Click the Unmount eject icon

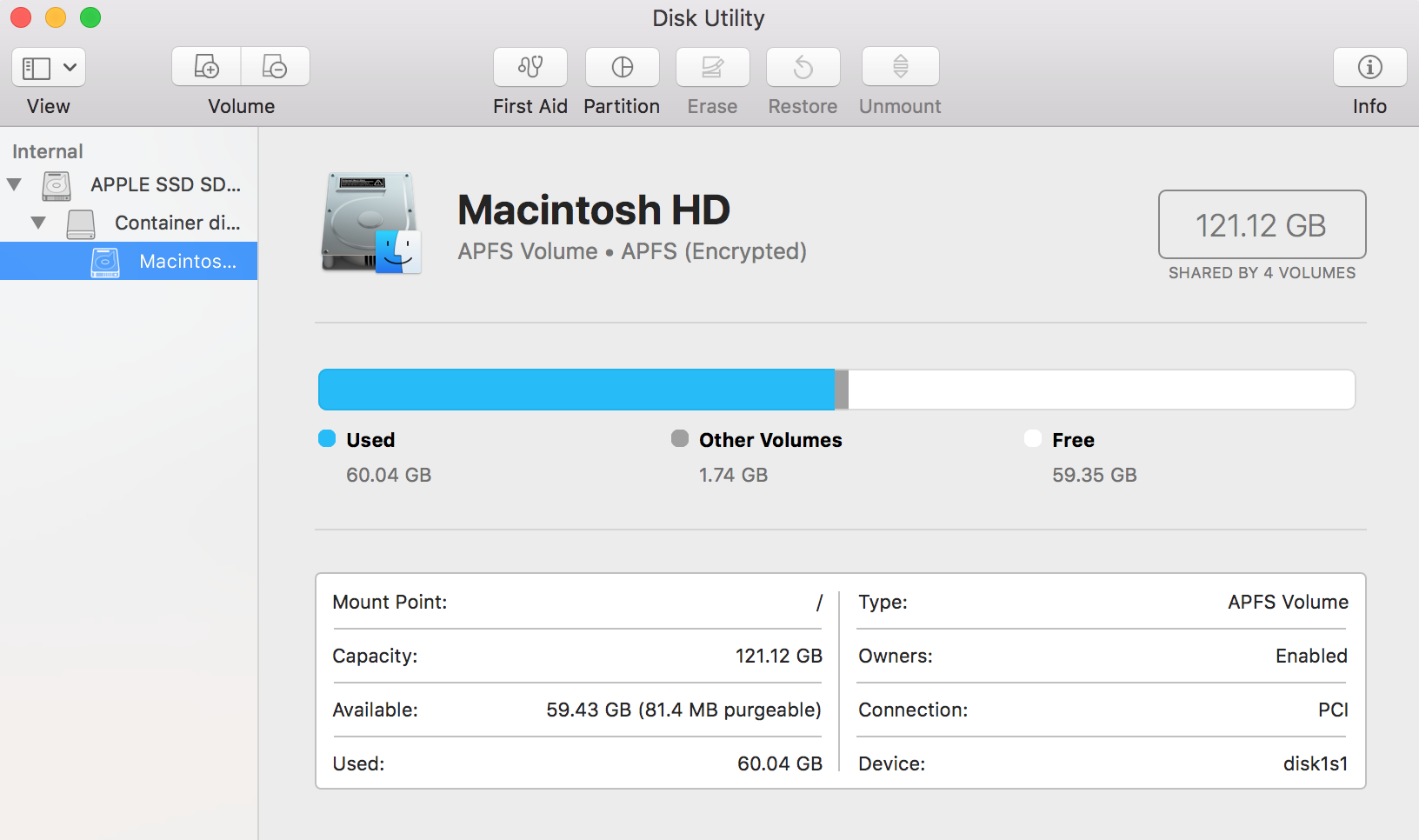901,67
